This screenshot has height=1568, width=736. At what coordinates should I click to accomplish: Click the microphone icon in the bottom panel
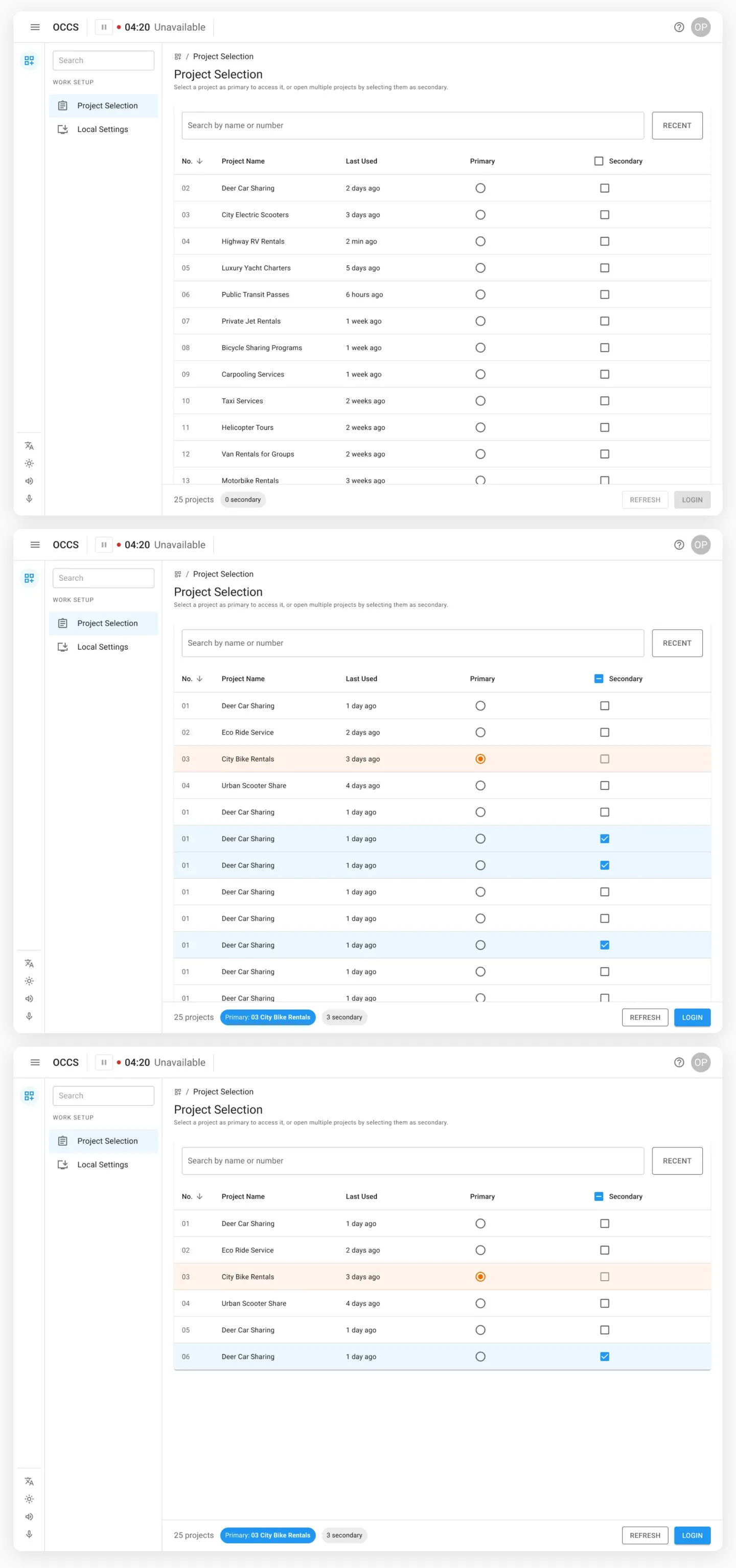(29, 1534)
